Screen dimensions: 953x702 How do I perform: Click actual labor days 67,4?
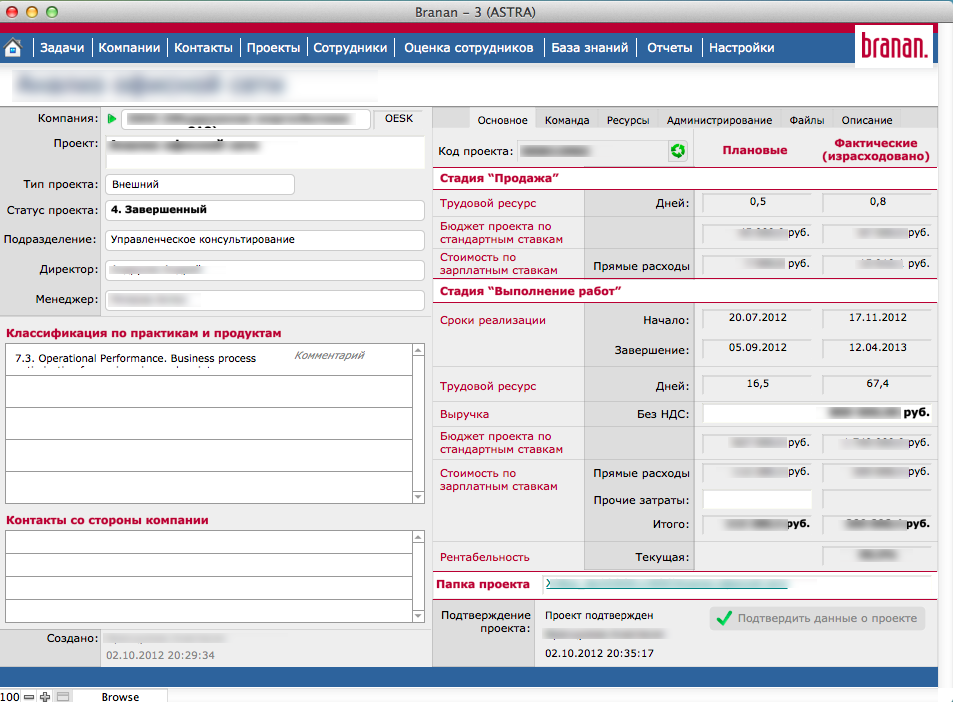877,384
